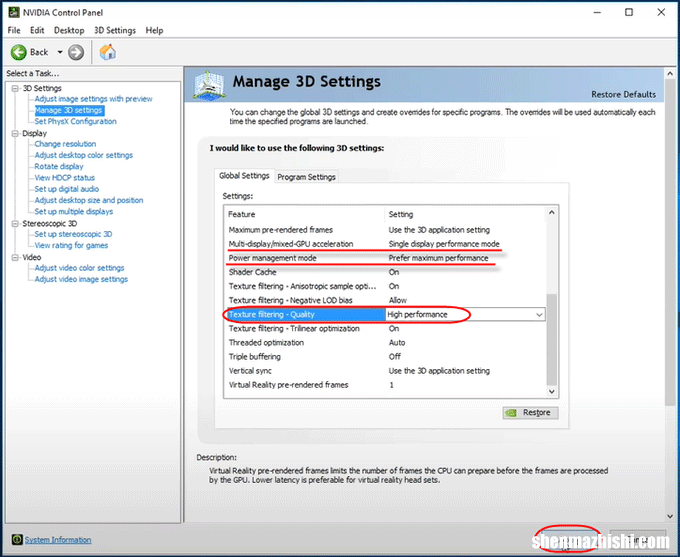Image resolution: width=680 pixels, height=557 pixels.
Task: Click settings list scroll down arrow
Action: (552, 391)
